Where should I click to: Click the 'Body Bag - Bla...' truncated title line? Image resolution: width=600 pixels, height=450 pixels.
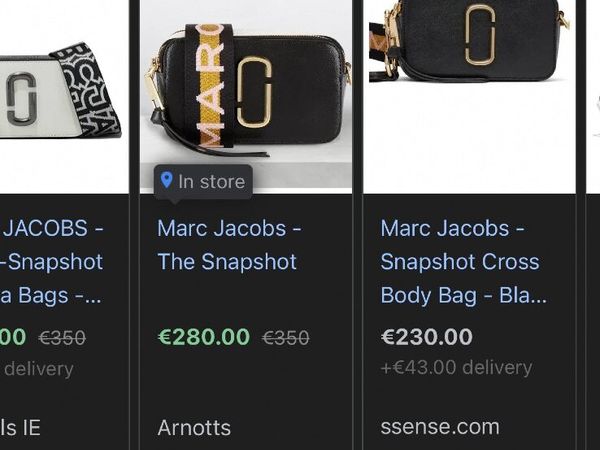click(x=463, y=295)
